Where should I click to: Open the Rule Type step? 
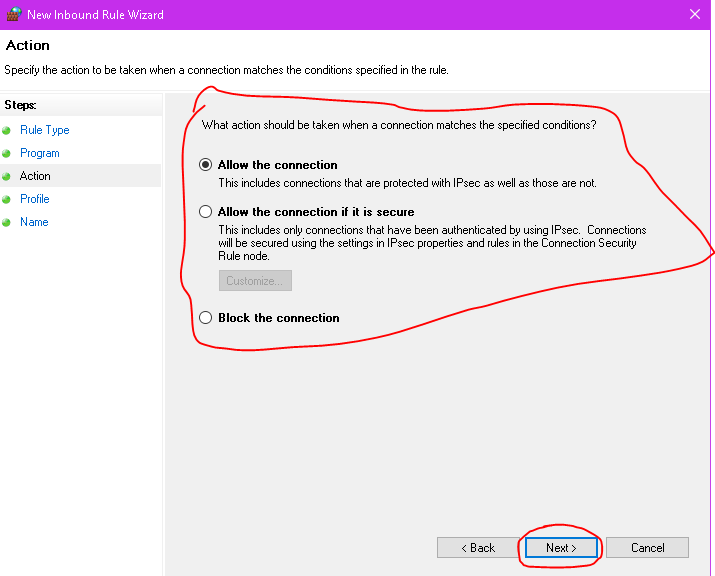coord(45,130)
